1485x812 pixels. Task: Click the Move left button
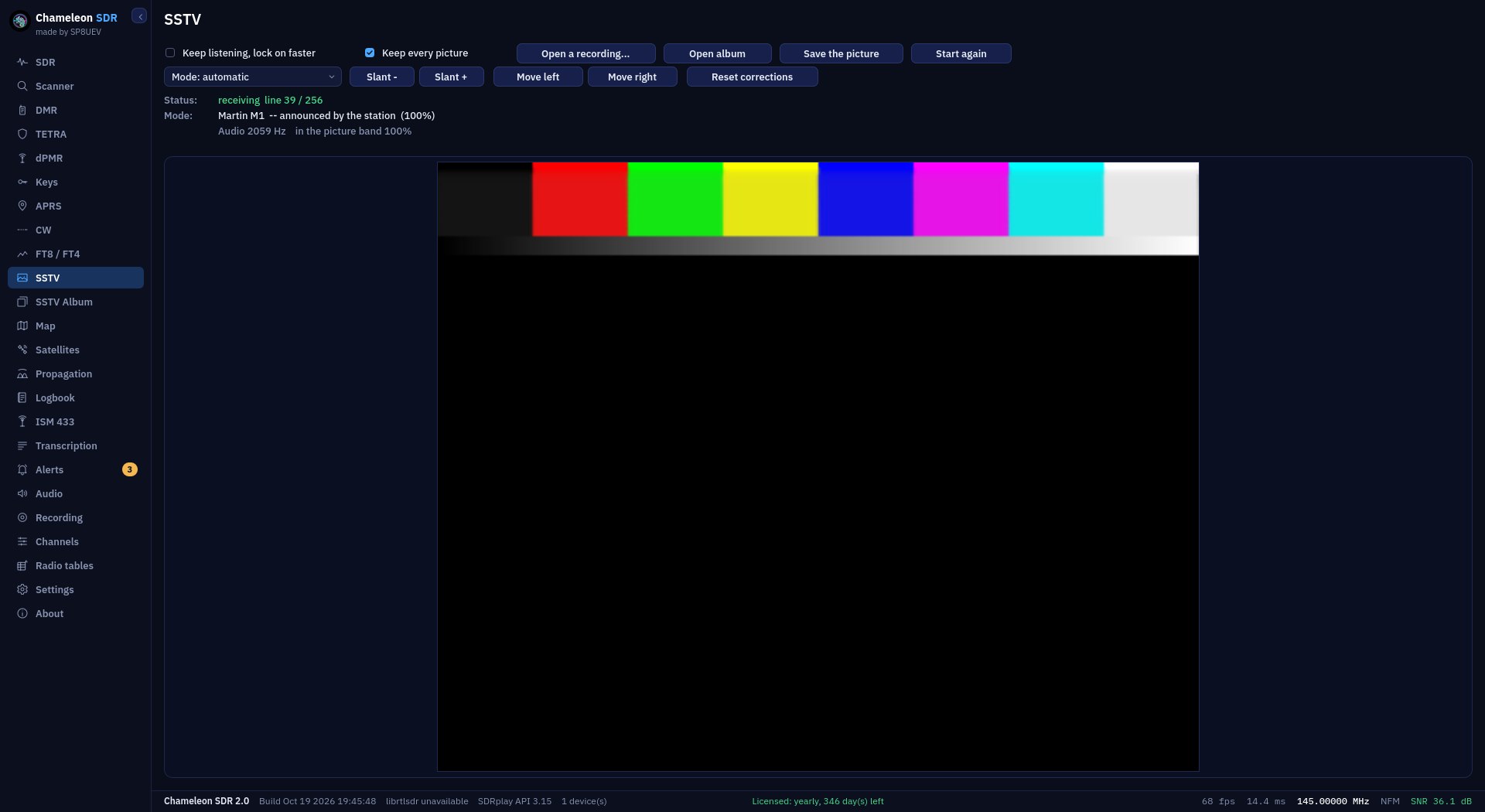(538, 77)
